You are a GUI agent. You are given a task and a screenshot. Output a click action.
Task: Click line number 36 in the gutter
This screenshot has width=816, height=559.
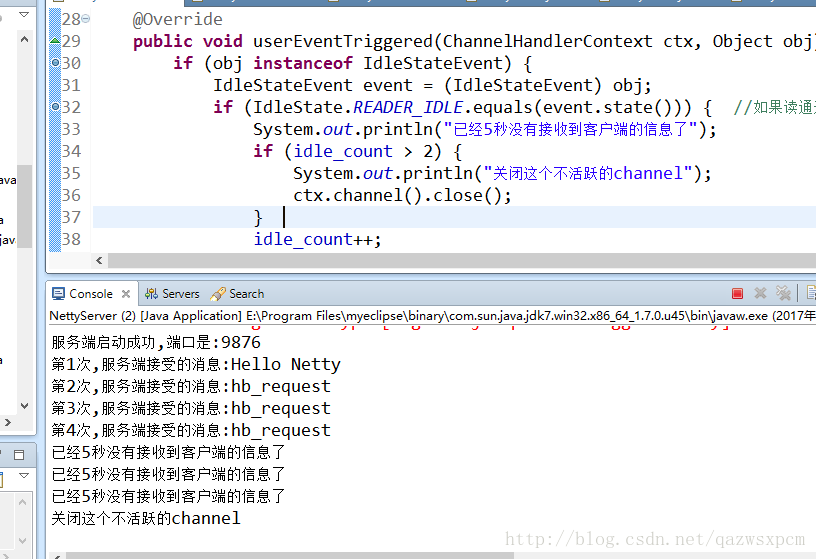[x=71, y=195]
